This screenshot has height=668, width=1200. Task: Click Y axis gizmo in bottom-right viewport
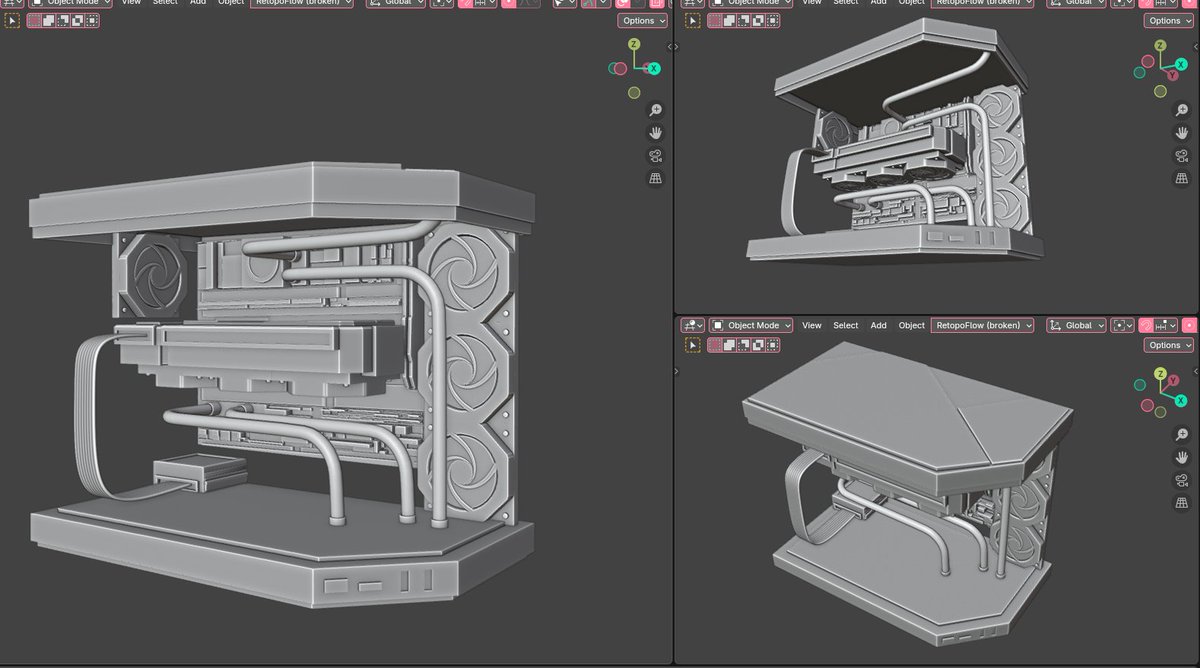tap(1173, 380)
